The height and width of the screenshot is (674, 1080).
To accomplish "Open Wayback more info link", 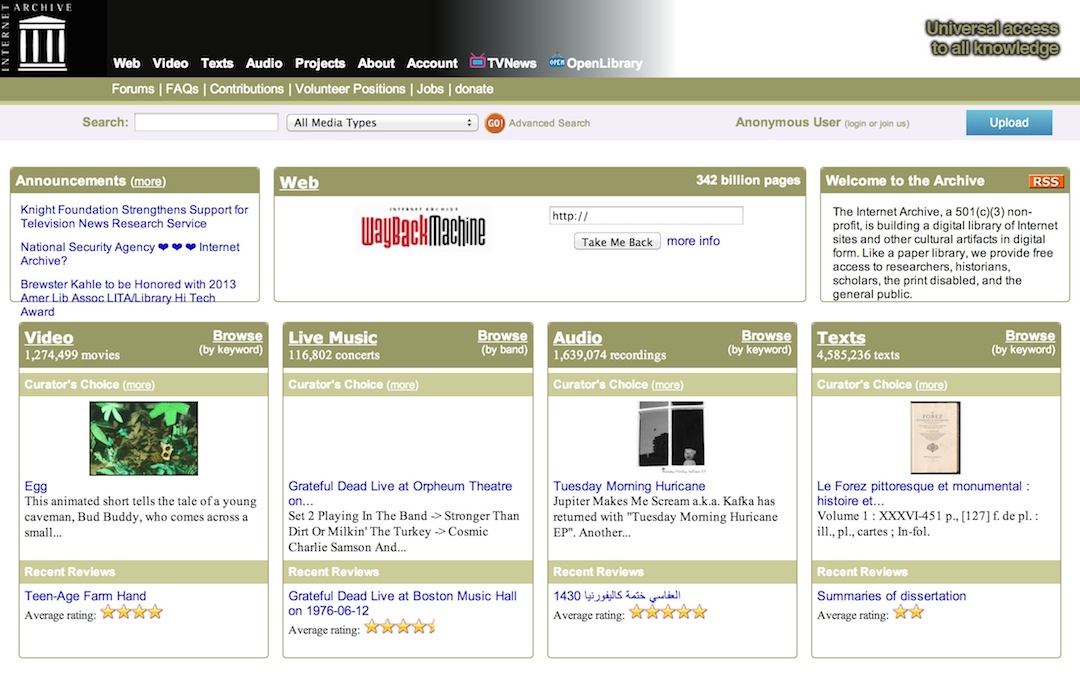I will coord(693,241).
